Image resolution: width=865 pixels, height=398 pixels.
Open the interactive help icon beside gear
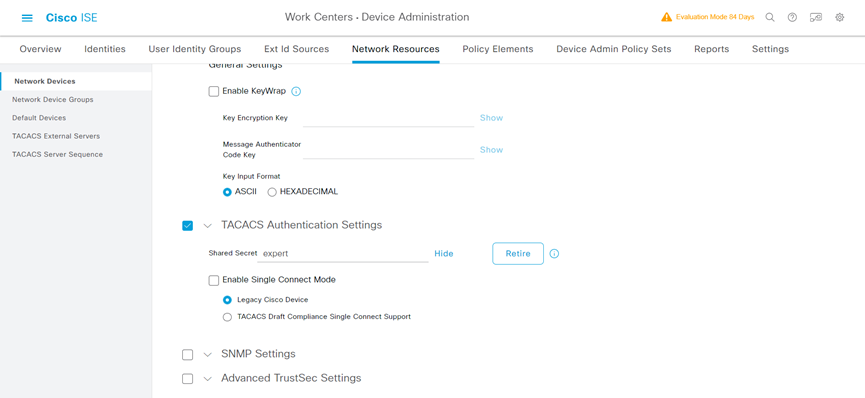coord(816,17)
